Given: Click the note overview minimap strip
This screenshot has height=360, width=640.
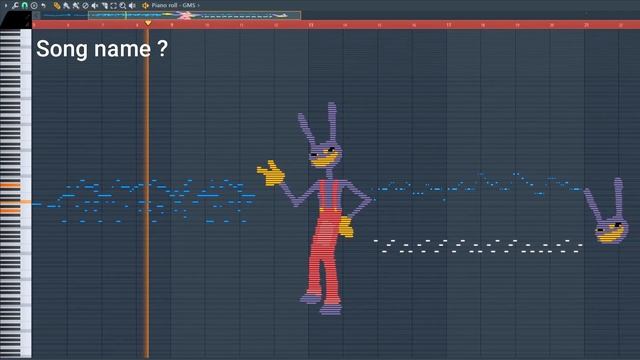Looking at the screenshot, I should point(194,16).
